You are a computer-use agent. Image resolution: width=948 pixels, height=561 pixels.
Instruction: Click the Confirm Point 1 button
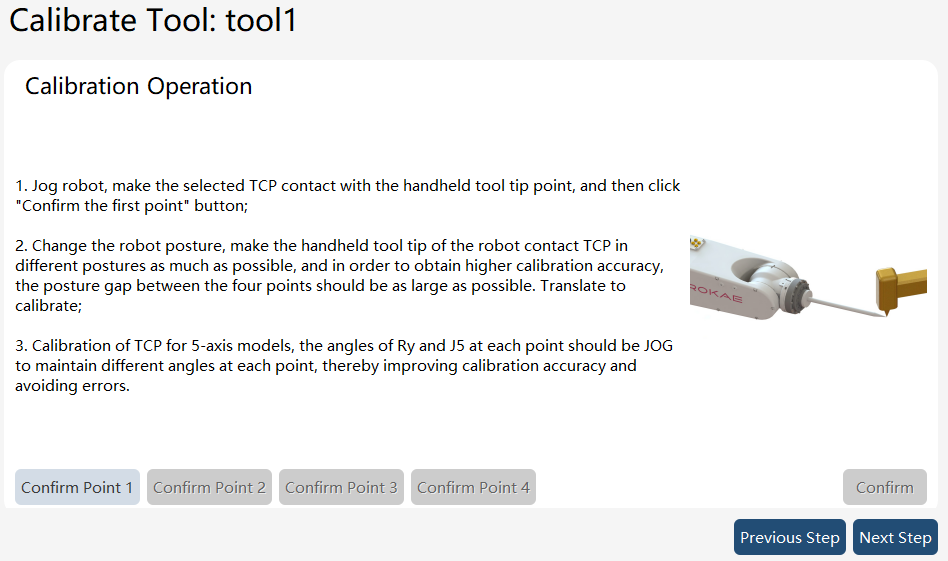click(x=77, y=487)
